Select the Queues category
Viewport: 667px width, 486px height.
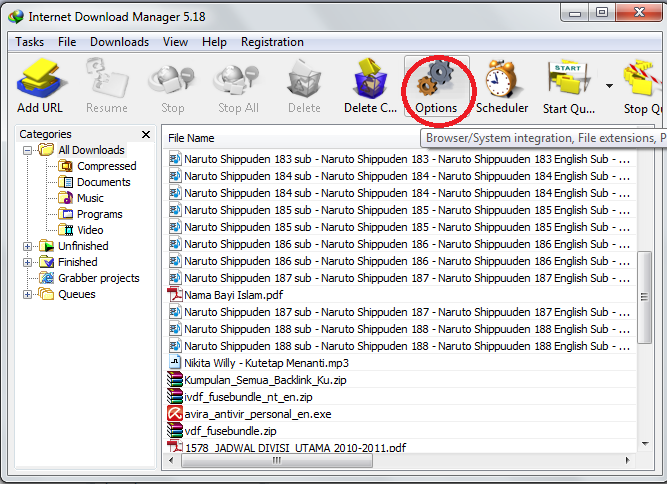(x=77, y=294)
